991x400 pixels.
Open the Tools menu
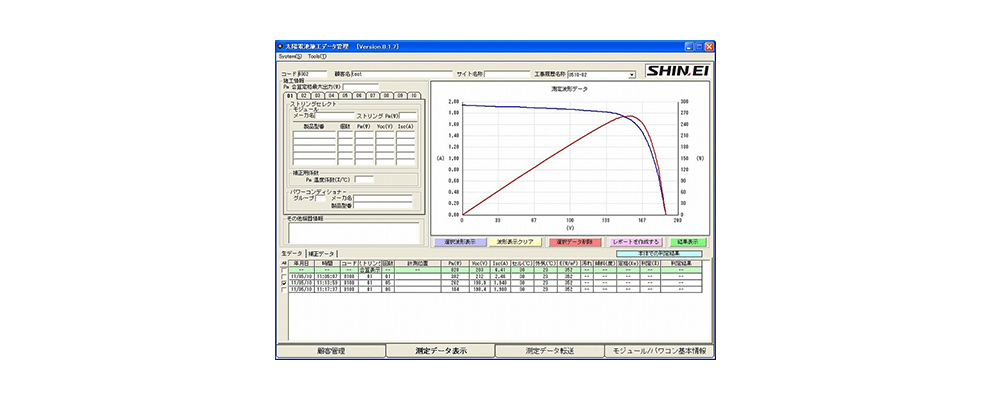click(x=318, y=56)
